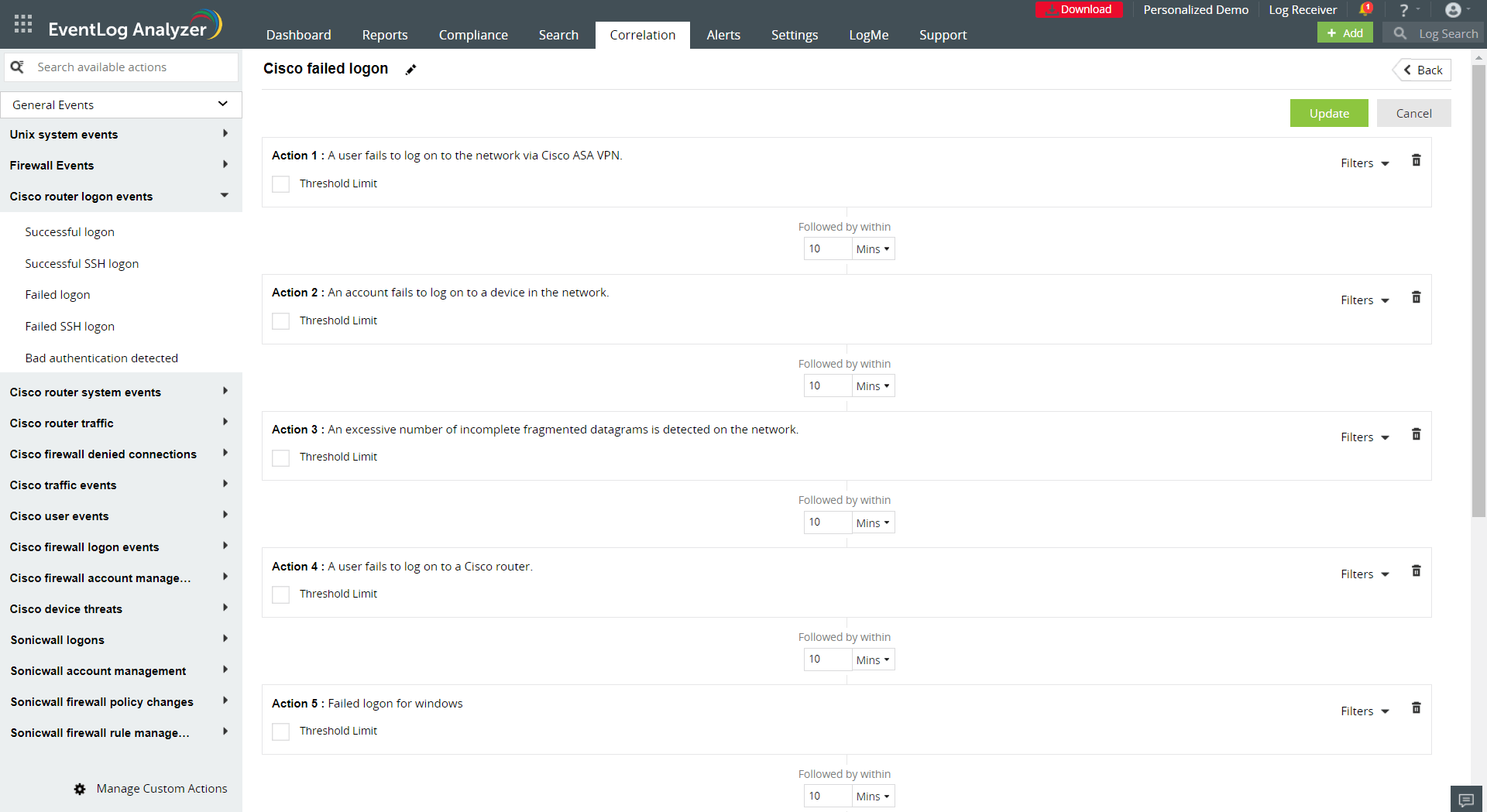Enable Threshold Limit for Action 5
The image size is (1487, 812).
[280, 731]
